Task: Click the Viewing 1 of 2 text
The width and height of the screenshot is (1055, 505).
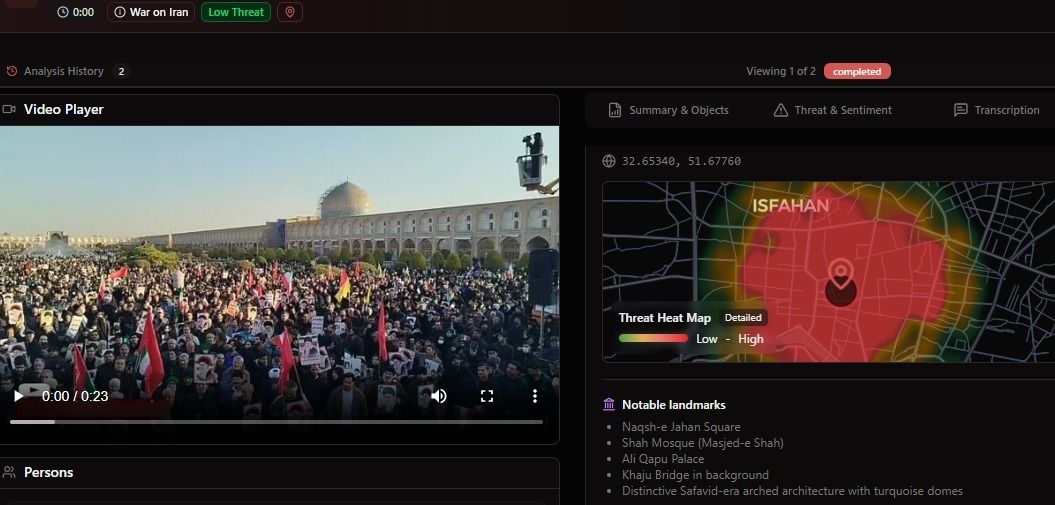Action: 780,71
